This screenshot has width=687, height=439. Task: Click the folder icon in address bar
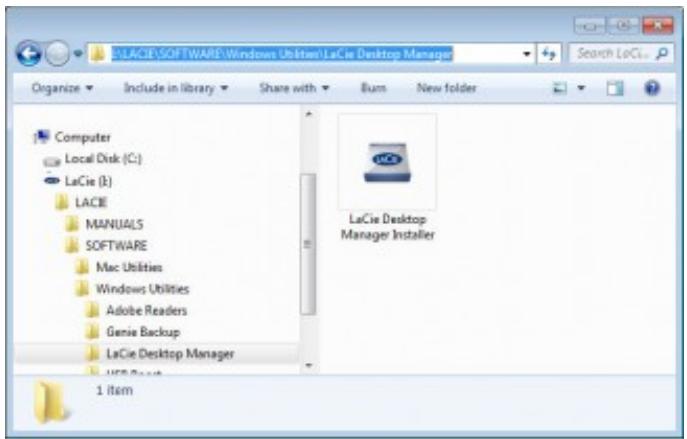tap(98, 54)
